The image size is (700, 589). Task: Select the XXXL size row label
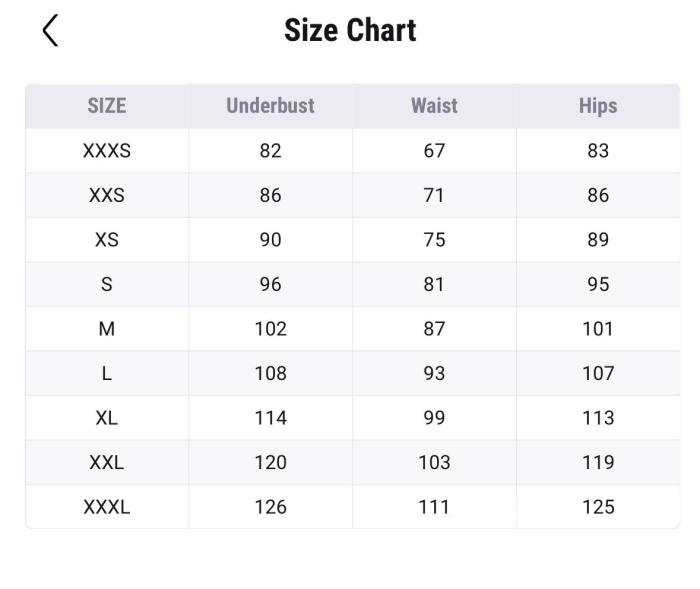(107, 507)
